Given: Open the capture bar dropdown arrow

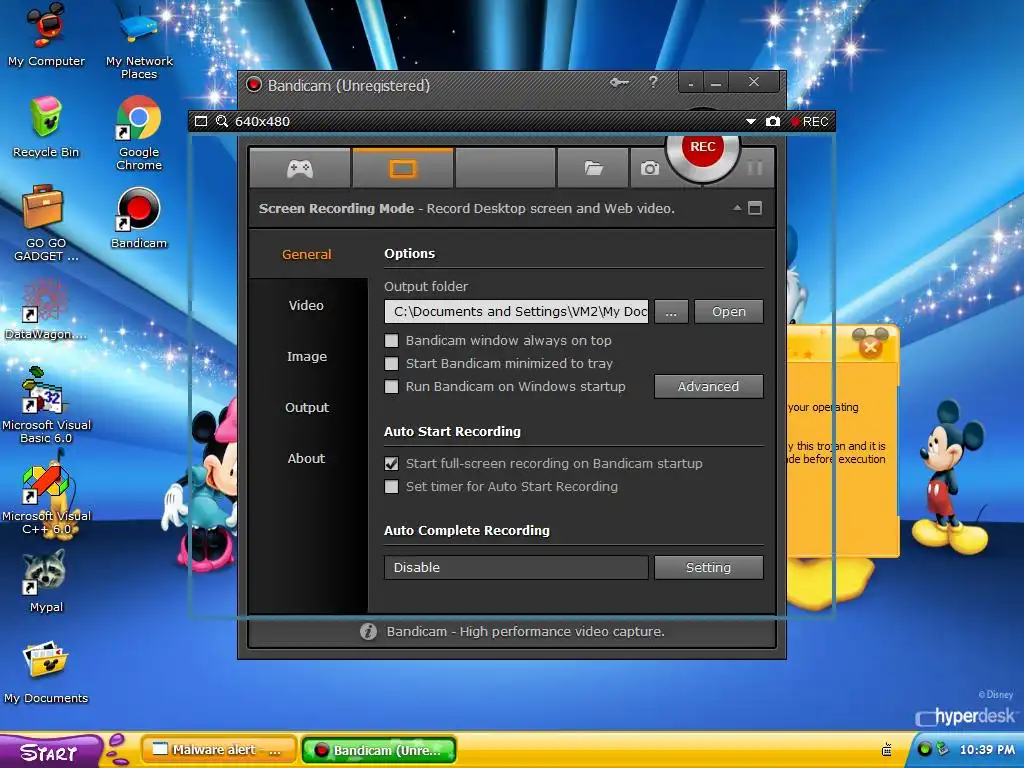Looking at the screenshot, I should (x=751, y=121).
